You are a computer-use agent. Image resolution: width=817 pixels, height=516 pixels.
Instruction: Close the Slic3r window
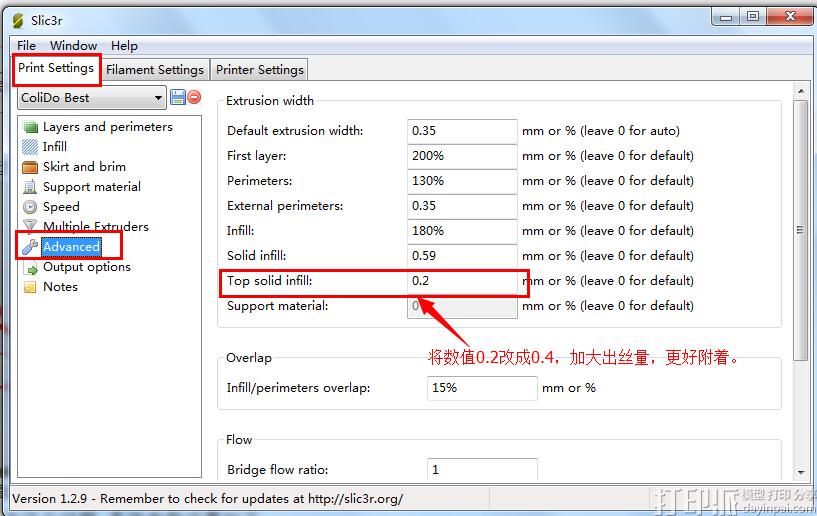789,17
